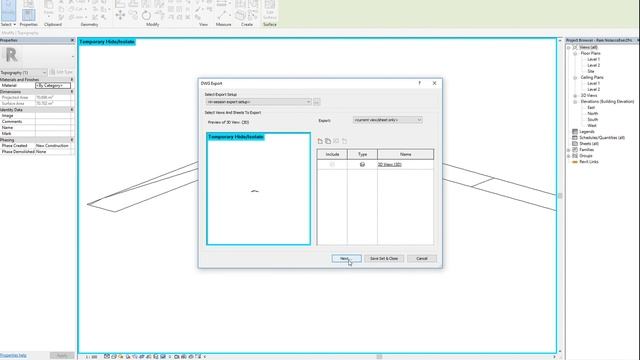Click the help question mark in DWG Export

pyautogui.click(x=419, y=83)
